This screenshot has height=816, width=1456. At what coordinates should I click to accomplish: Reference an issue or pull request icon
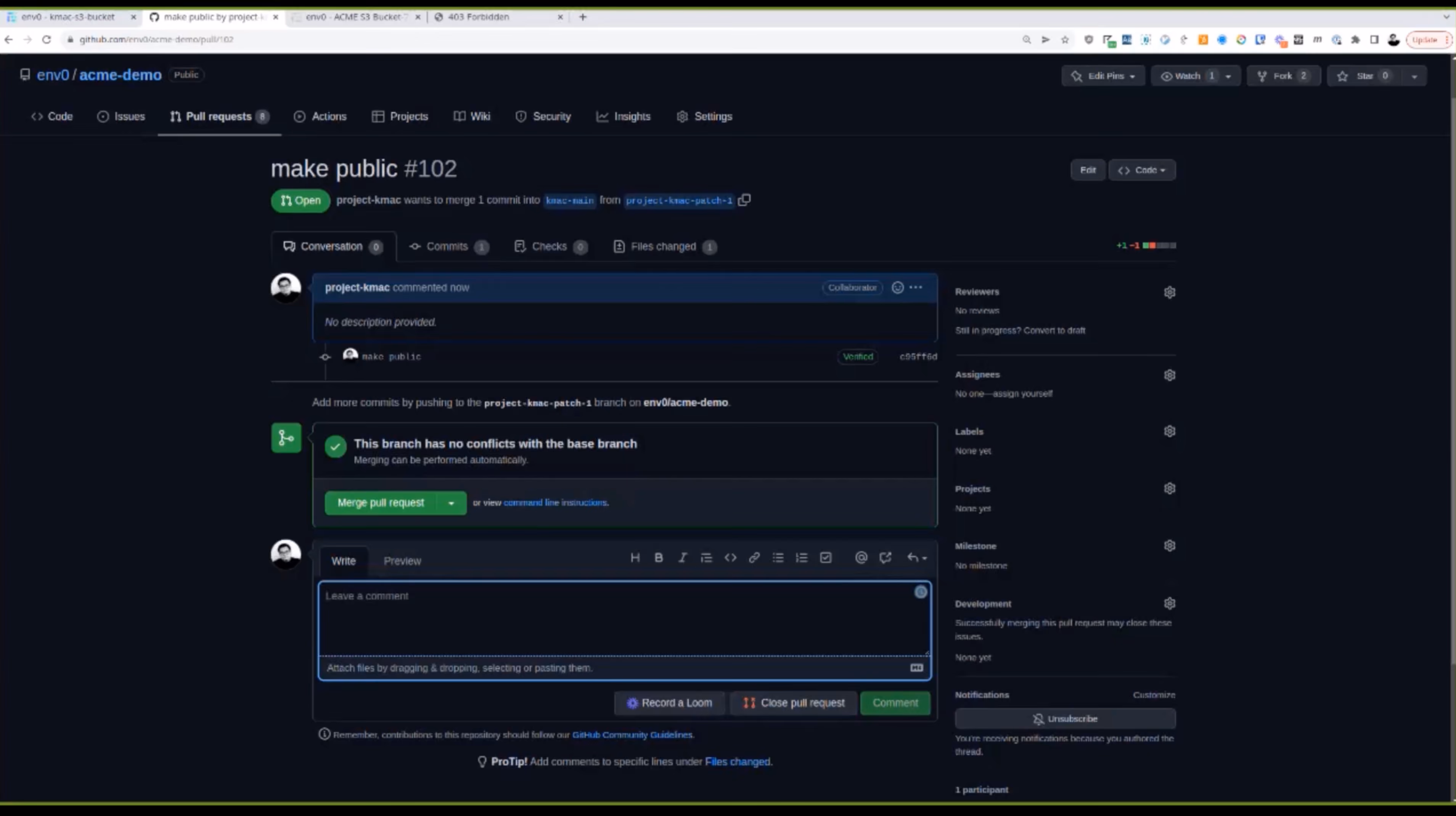(x=885, y=558)
